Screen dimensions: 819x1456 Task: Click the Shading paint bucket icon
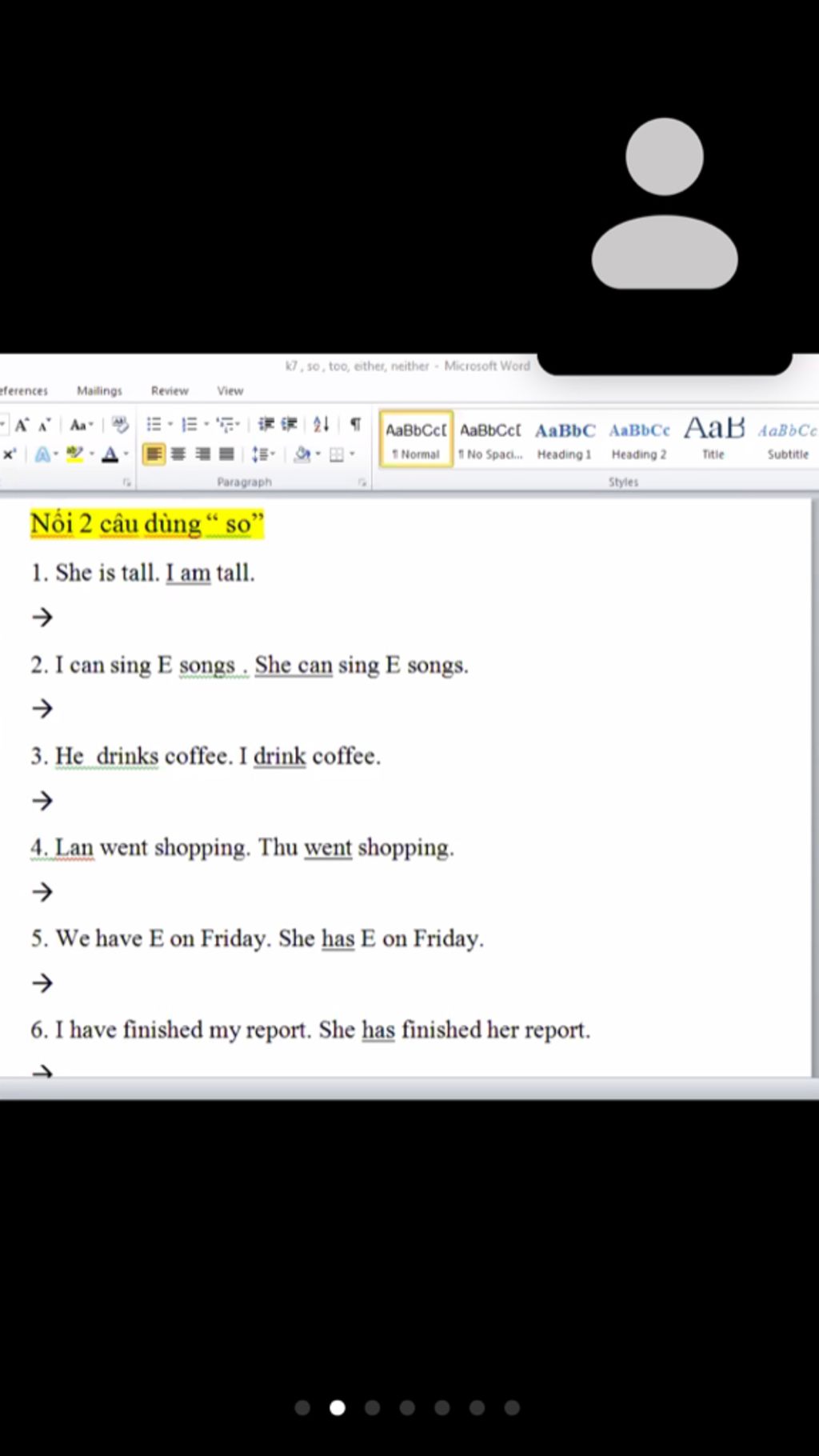click(x=302, y=454)
